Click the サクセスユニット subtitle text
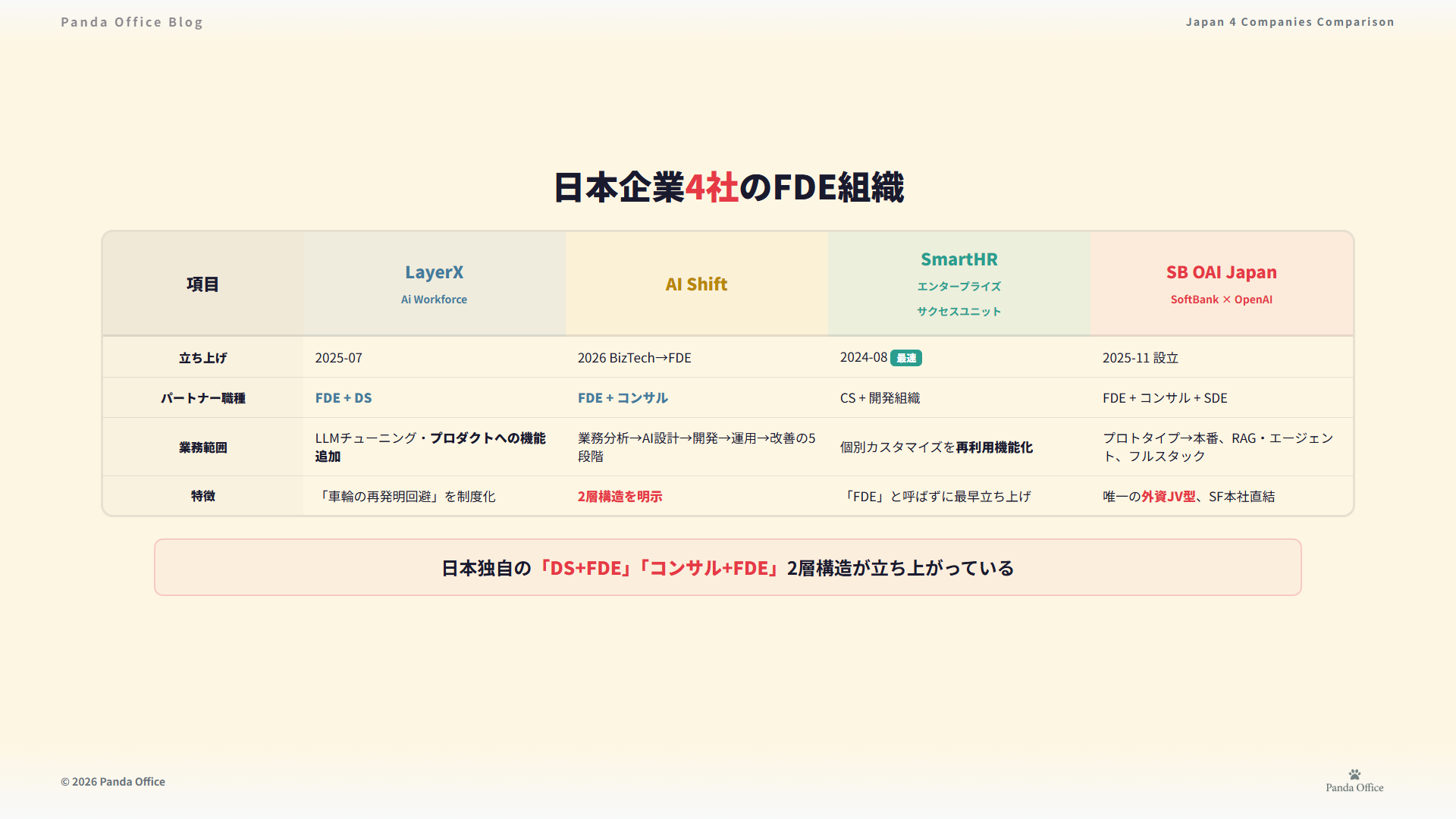The width and height of the screenshot is (1456, 819). 959,312
